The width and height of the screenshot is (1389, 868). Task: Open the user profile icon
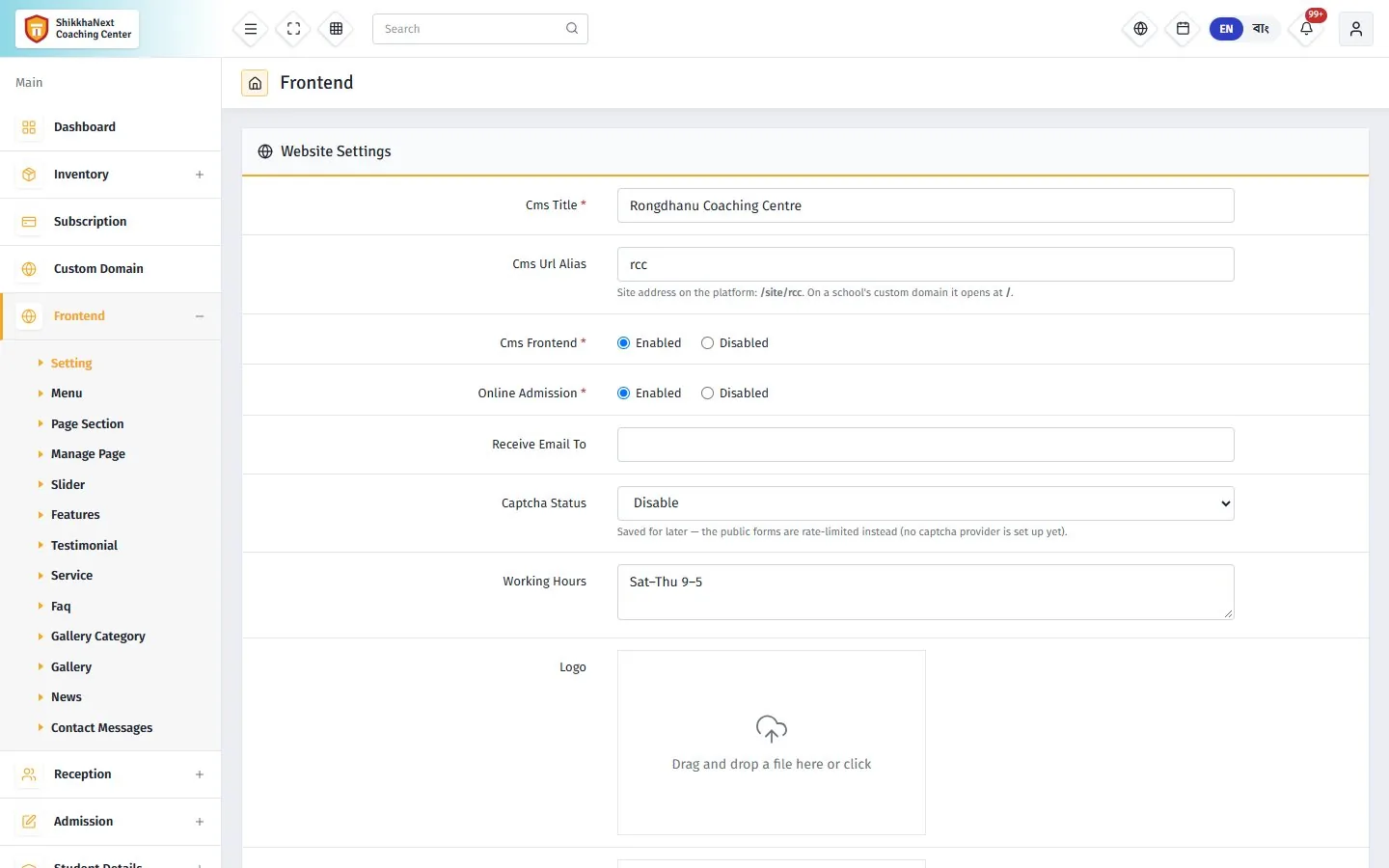tap(1355, 29)
